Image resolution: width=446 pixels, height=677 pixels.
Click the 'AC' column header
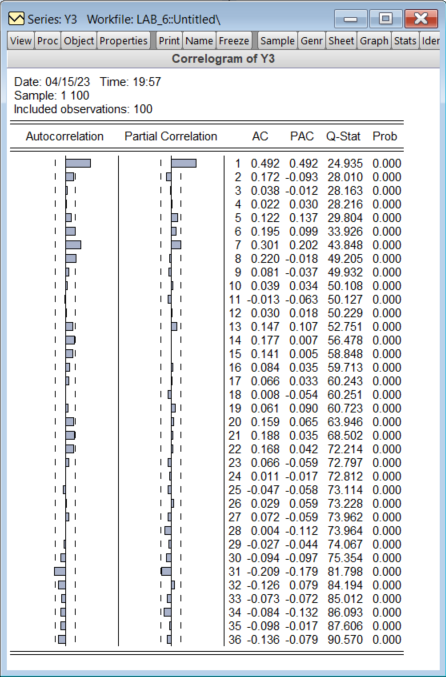click(260, 136)
